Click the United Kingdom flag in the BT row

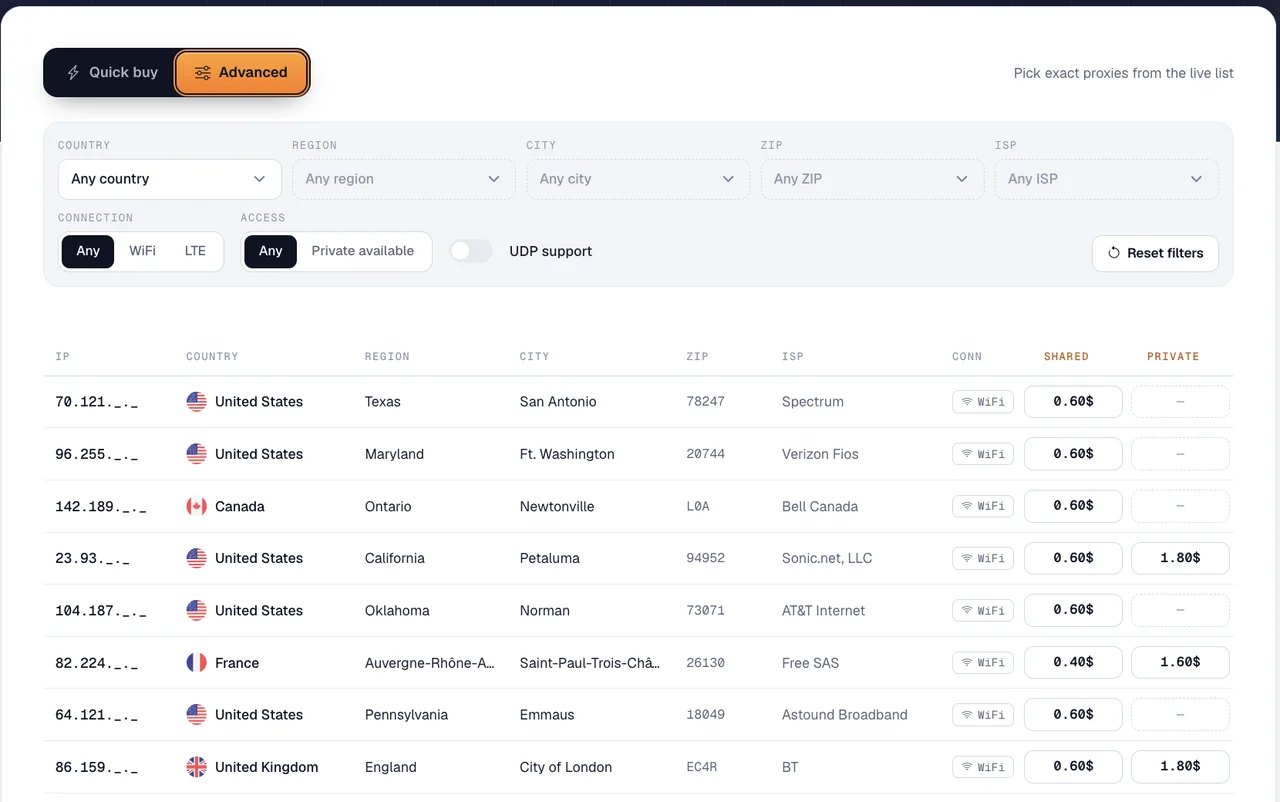[197, 767]
